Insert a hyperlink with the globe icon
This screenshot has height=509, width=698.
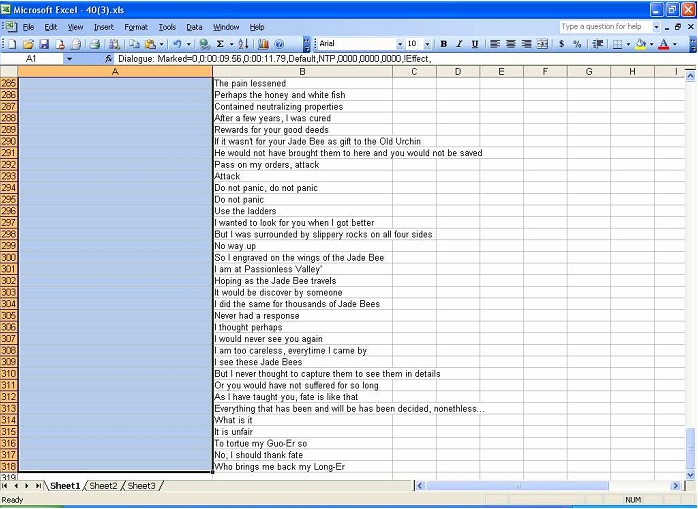pos(204,44)
